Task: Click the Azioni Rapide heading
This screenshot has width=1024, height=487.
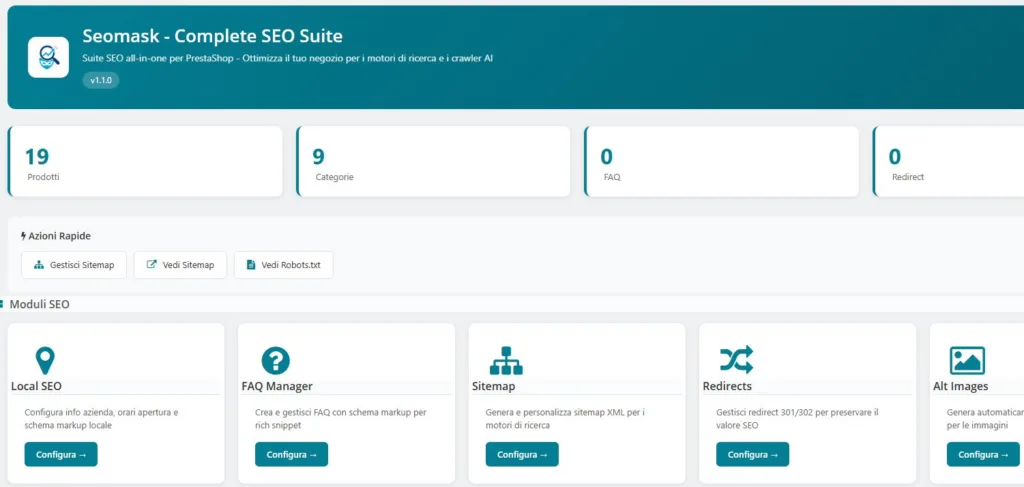Action: pos(59,236)
